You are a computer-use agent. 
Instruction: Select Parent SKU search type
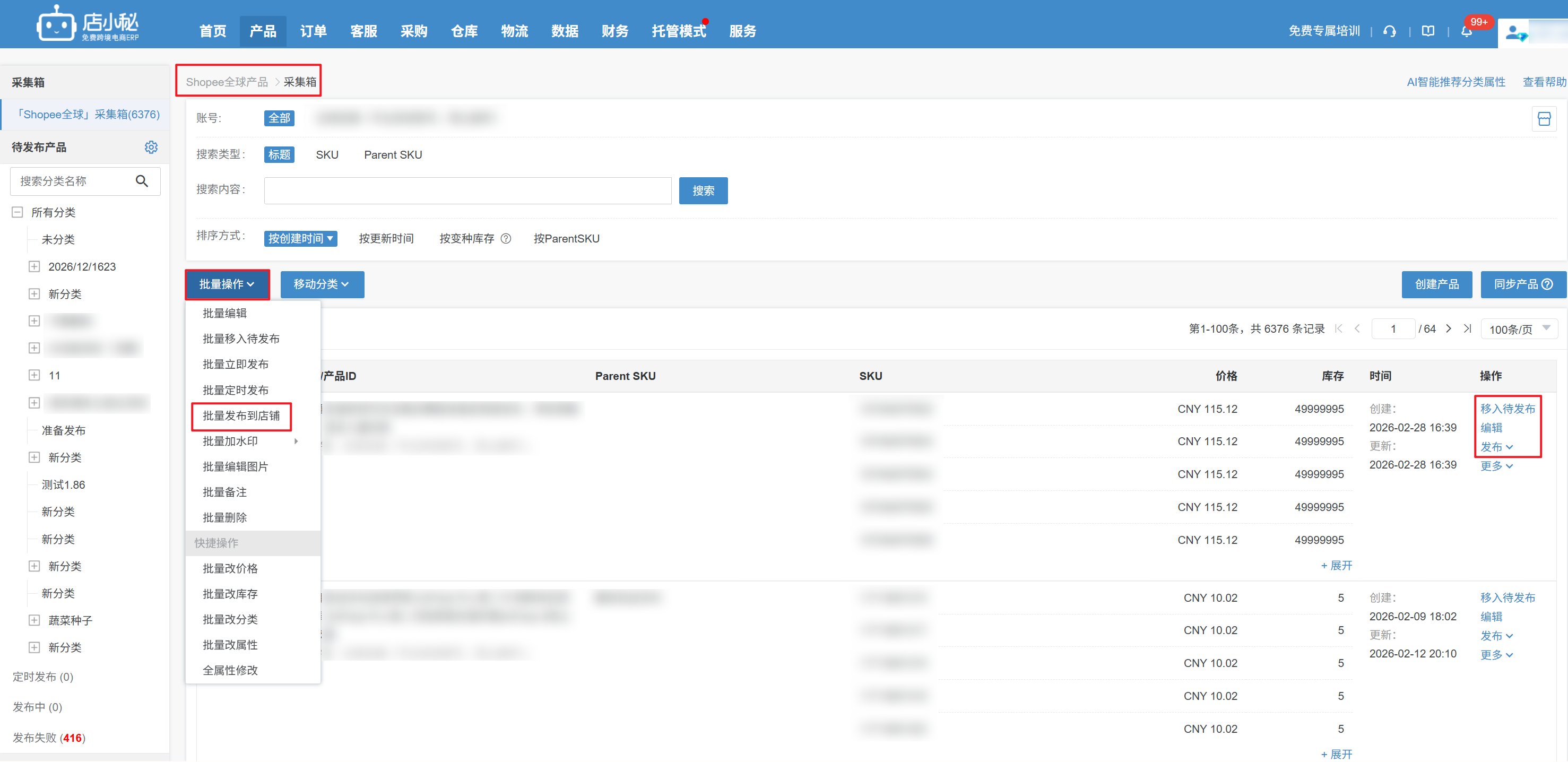pos(393,154)
